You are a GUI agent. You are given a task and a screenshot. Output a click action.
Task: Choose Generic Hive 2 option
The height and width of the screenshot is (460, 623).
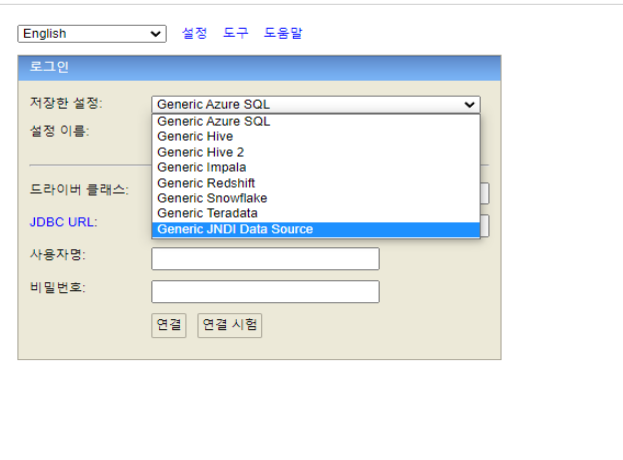tap(316, 152)
